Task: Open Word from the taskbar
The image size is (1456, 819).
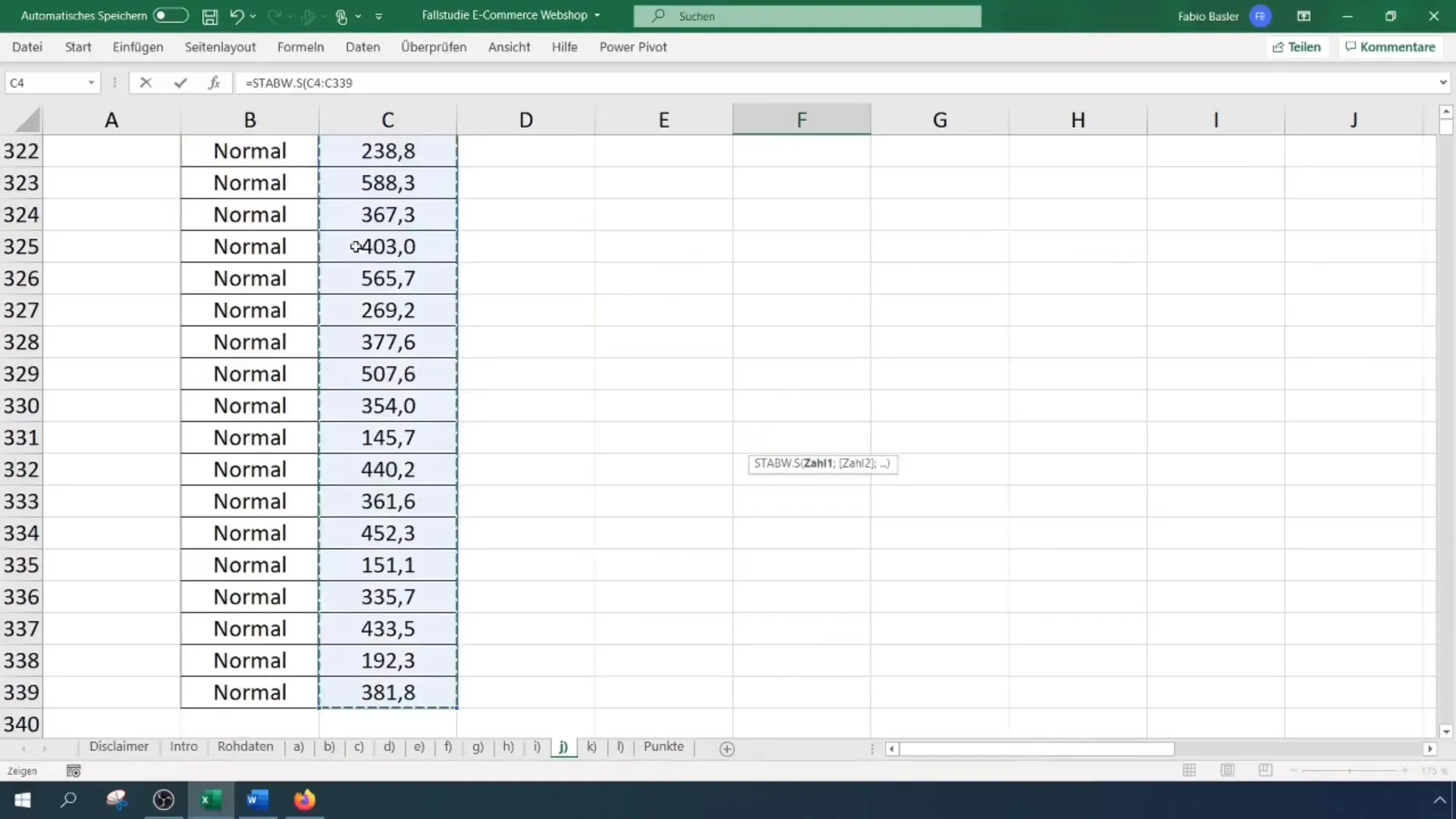Action: click(258, 800)
